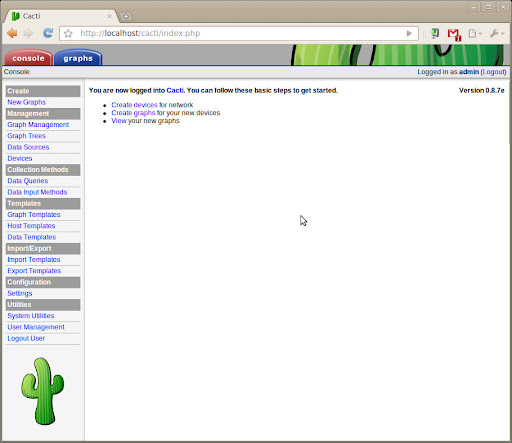Click the Templates section header
The height and width of the screenshot is (443, 512).
[x=43, y=204]
